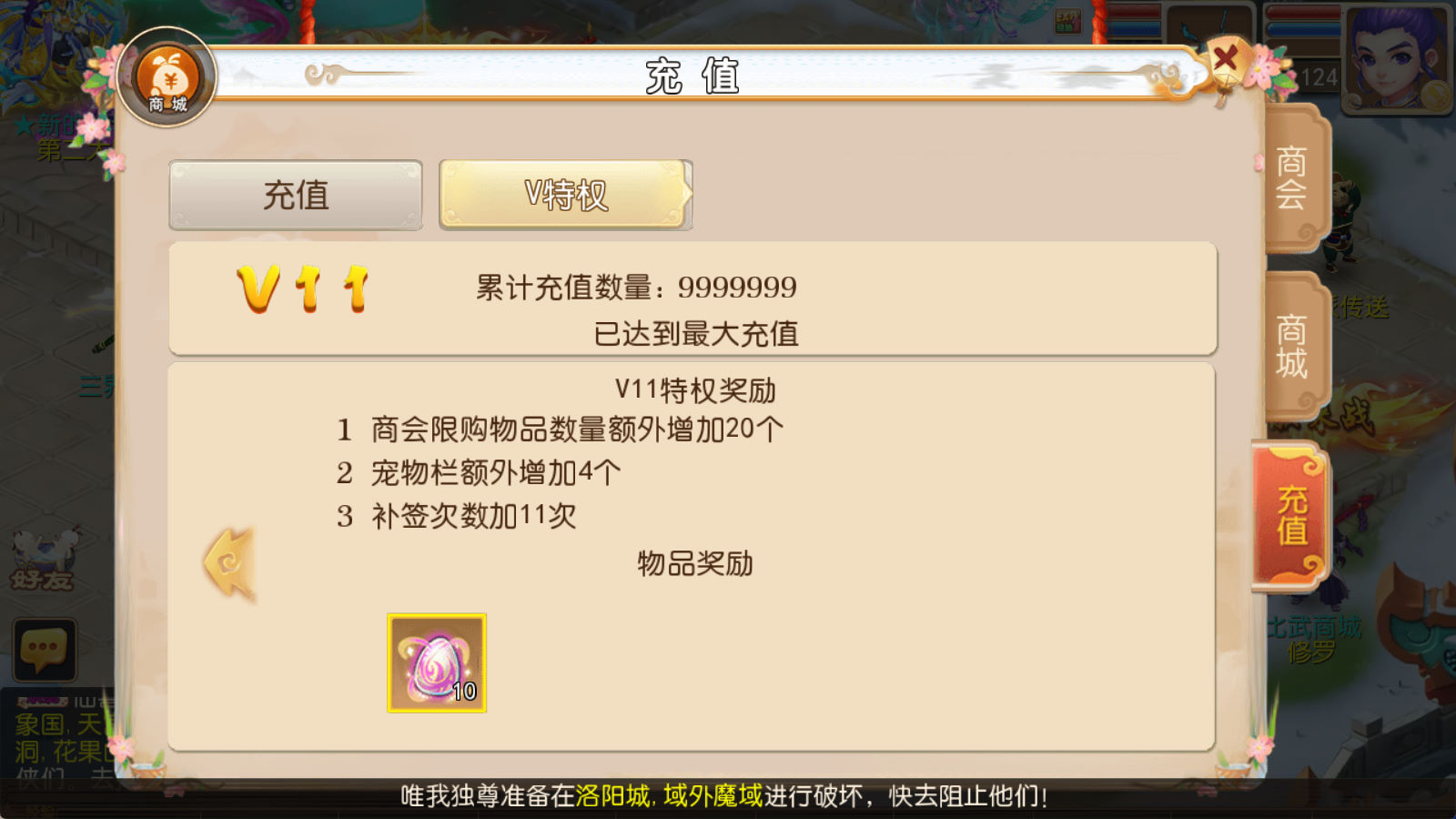Click the 修罗 npc label

[x=1311, y=652]
